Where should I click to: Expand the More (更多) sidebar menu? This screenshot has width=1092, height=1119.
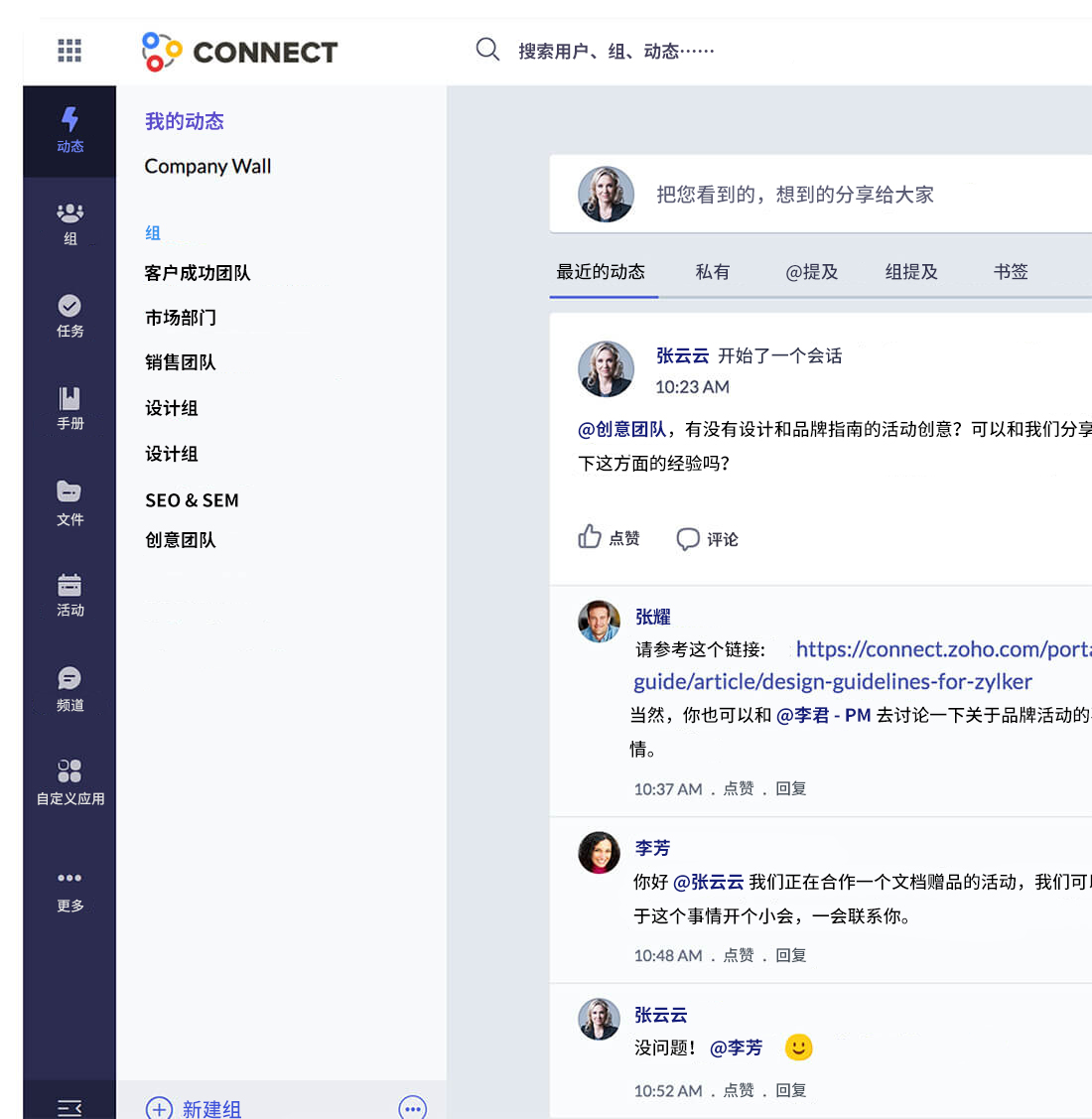coord(69,889)
